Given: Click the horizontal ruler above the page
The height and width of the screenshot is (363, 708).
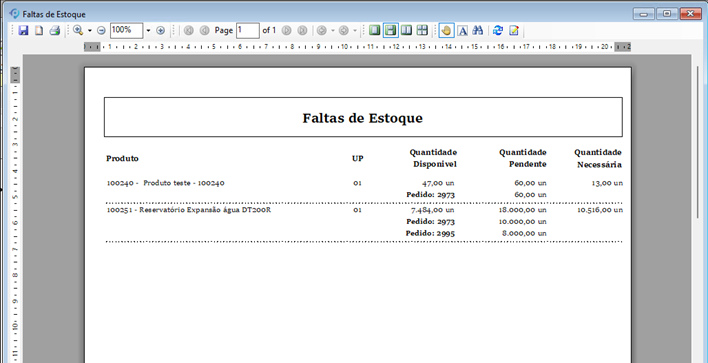Looking at the screenshot, I should coord(357,47).
